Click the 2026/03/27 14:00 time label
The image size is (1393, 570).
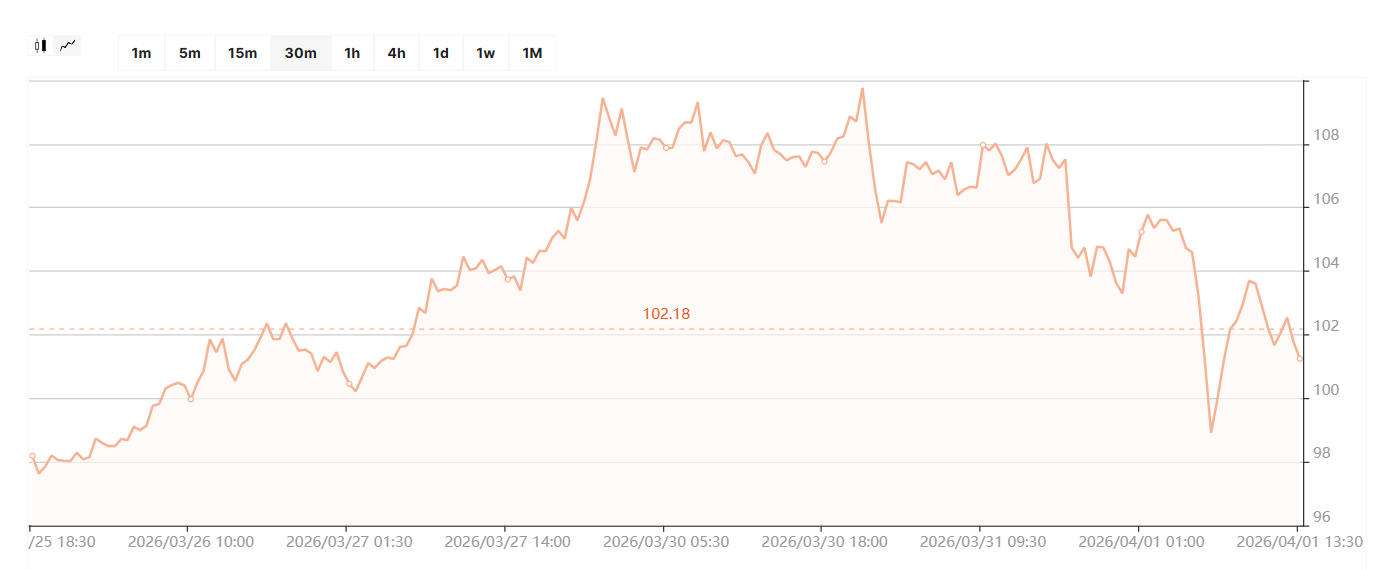[507, 542]
